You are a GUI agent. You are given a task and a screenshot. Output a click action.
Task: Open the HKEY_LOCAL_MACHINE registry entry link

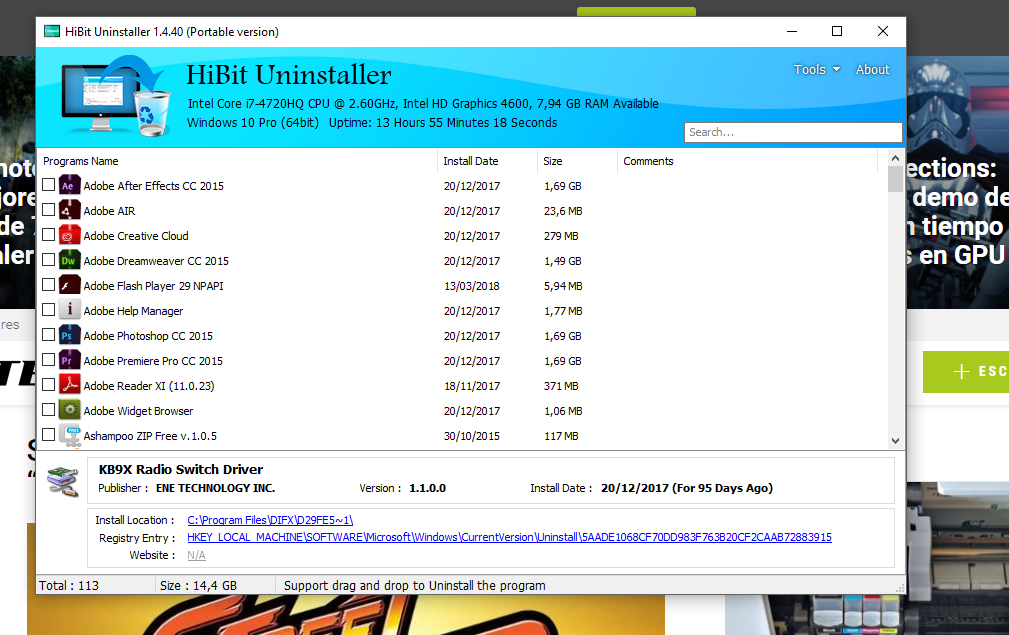click(x=509, y=537)
